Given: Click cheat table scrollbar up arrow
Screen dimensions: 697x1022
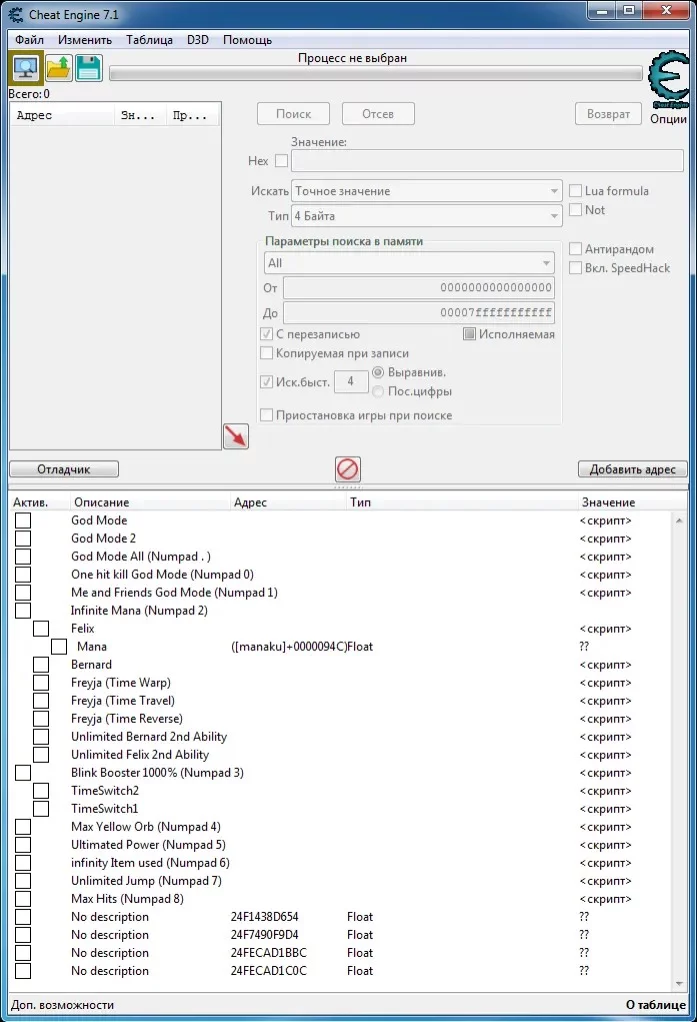Looking at the screenshot, I should click(679, 520).
